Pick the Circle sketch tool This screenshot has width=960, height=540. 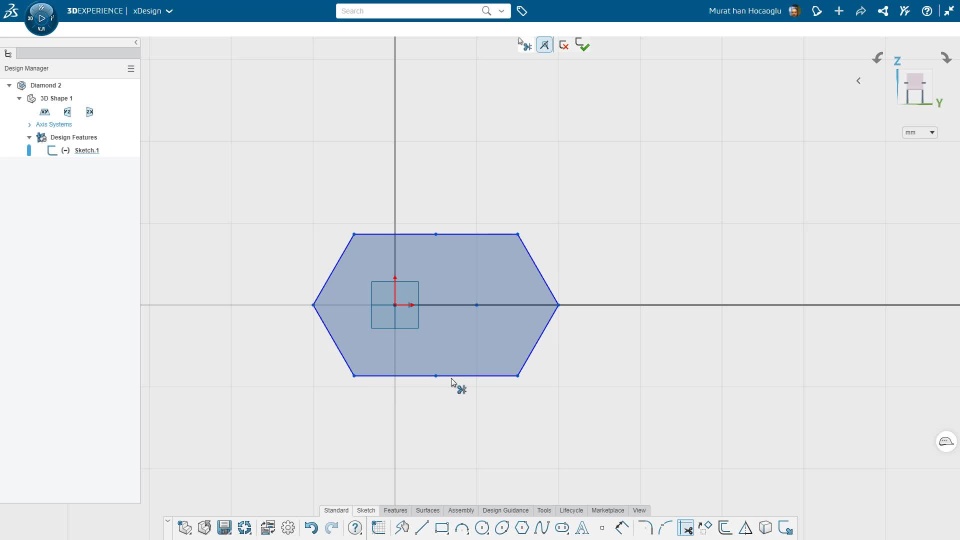coord(482,528)
